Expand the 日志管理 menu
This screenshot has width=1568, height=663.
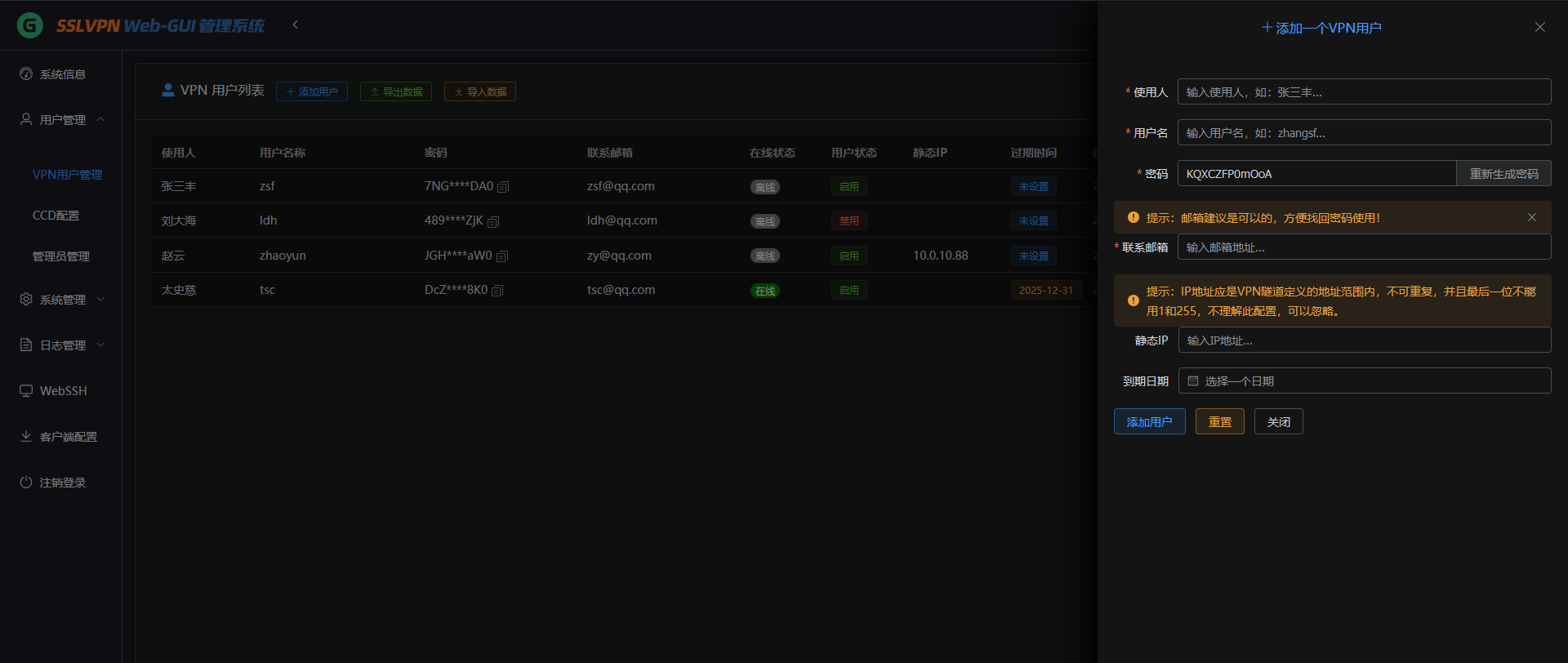[60, 345]
